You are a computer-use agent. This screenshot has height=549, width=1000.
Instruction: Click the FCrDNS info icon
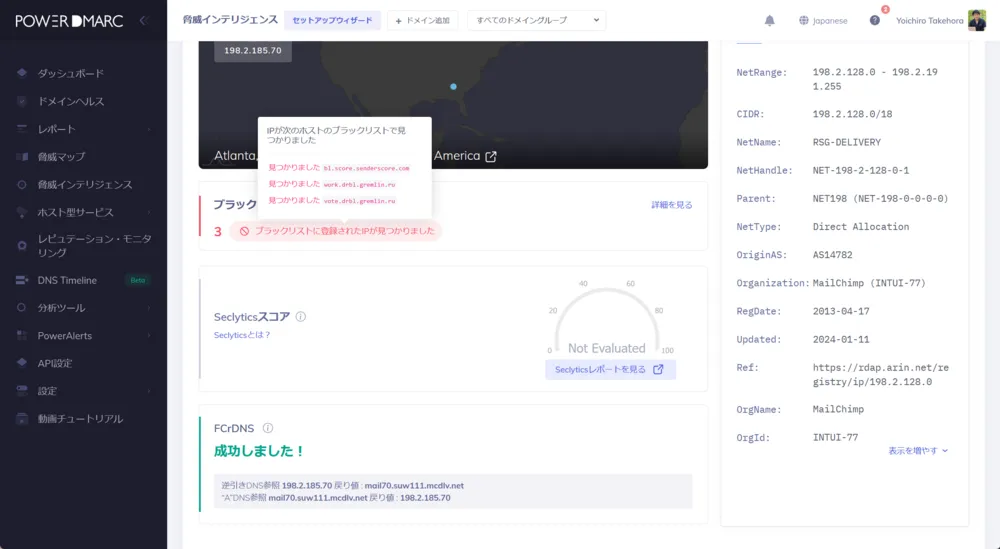268,428
